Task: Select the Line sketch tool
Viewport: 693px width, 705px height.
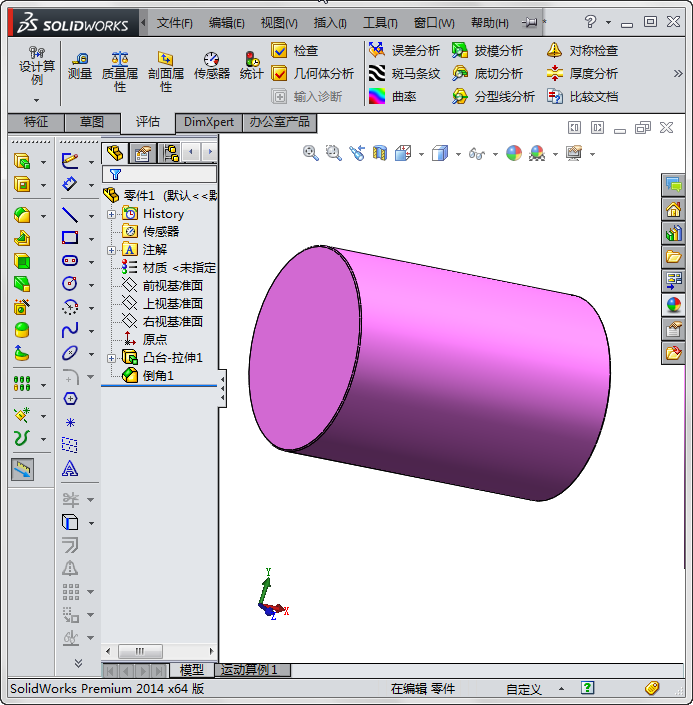Action: 70,214
